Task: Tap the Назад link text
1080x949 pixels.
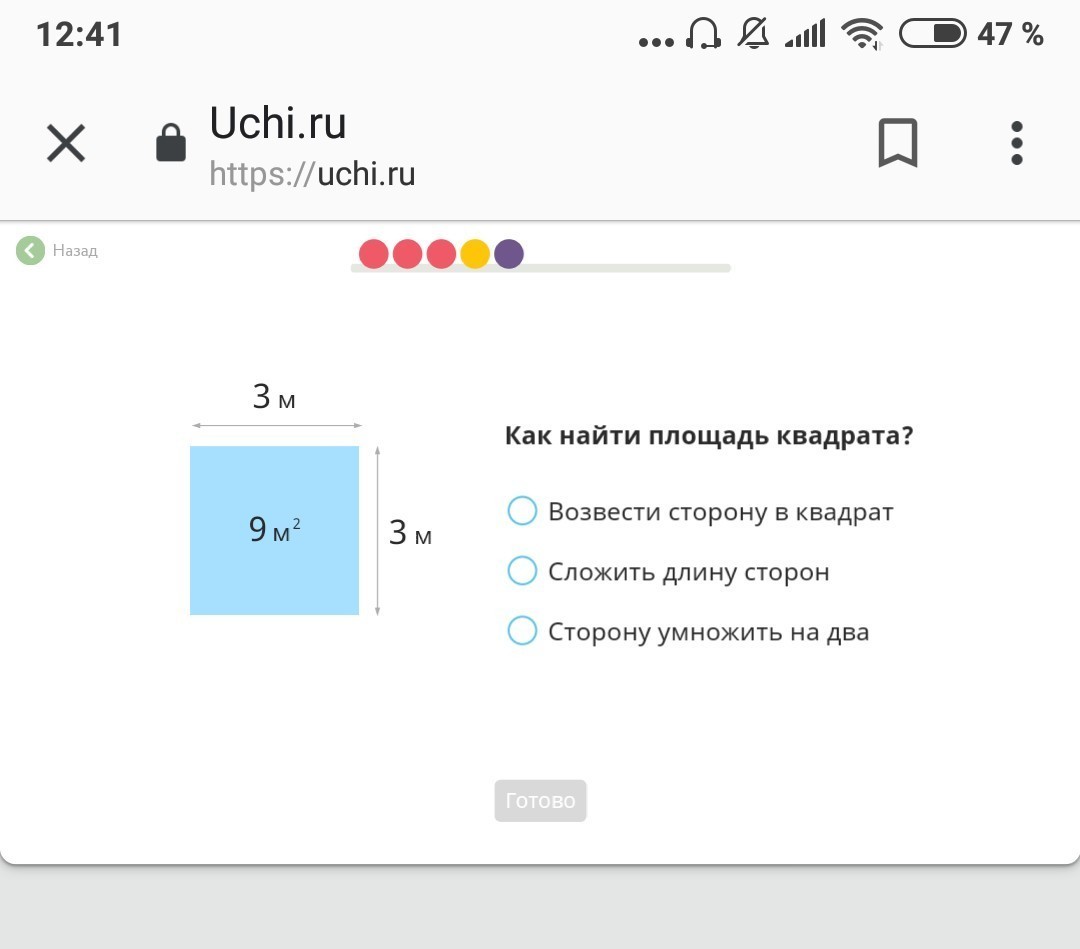Action: 75,251
